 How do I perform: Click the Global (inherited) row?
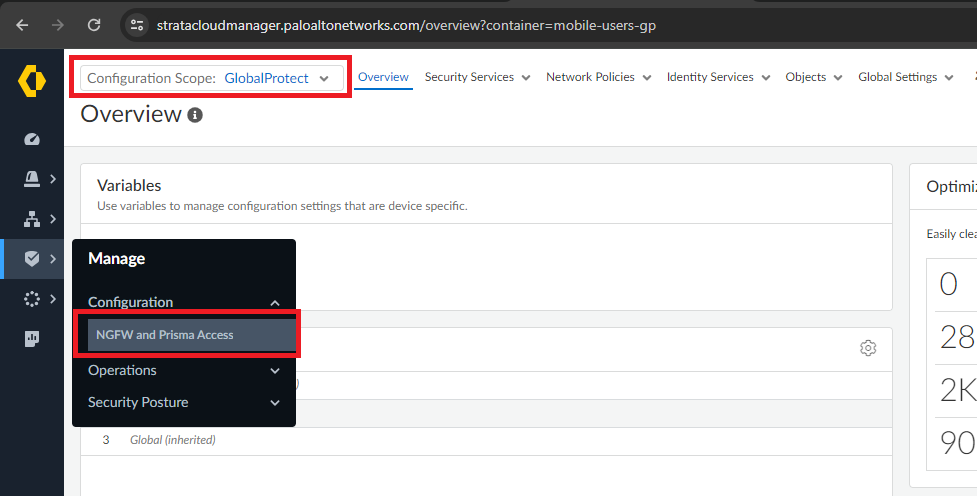(486, 441)
